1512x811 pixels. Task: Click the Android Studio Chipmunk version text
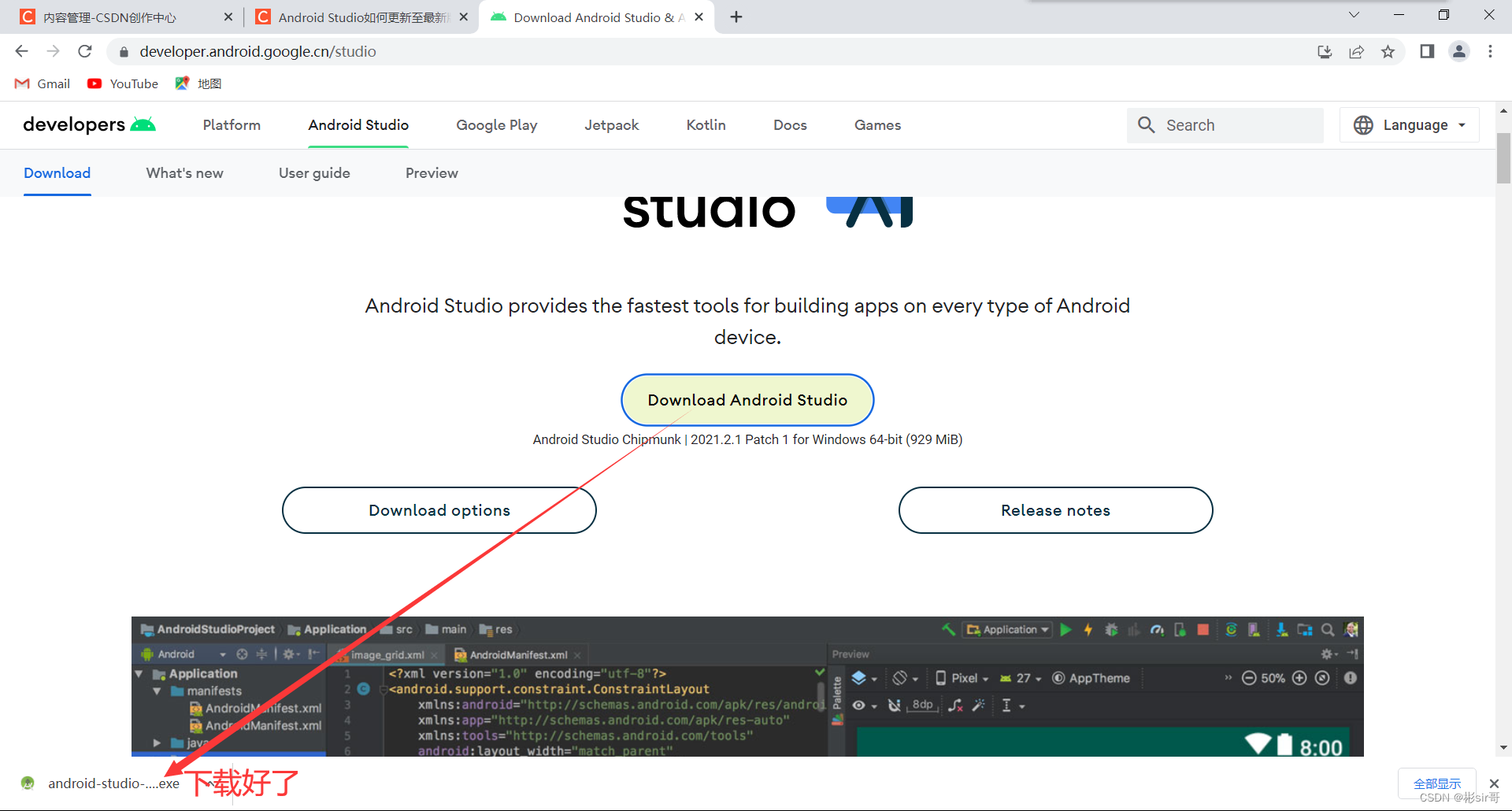click(x=747, y=439)
